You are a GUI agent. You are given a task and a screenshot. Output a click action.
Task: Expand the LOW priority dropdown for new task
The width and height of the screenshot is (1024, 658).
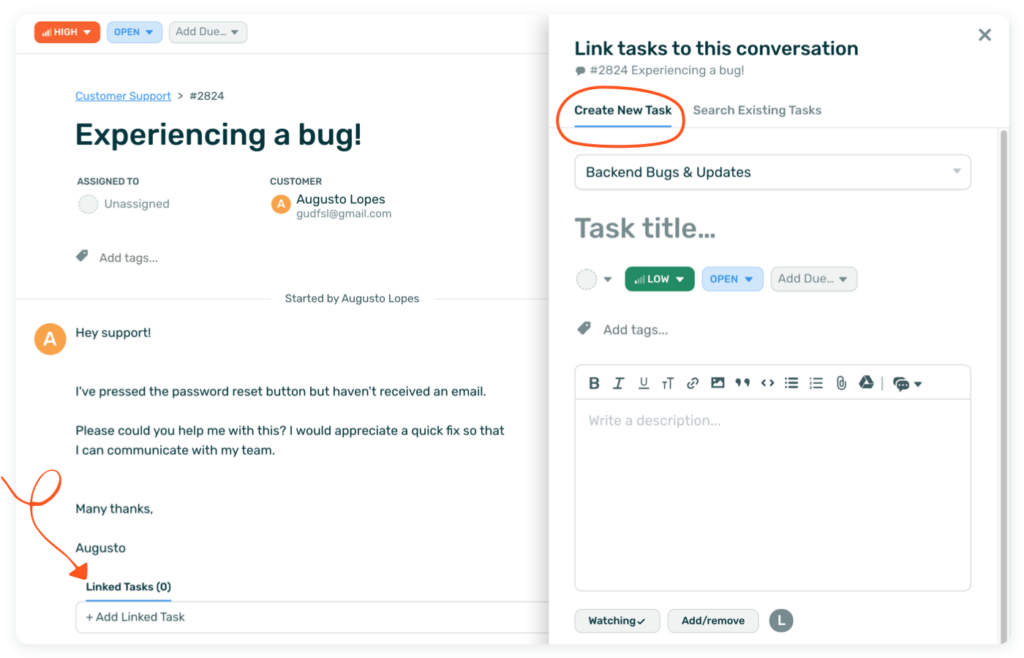659,279
